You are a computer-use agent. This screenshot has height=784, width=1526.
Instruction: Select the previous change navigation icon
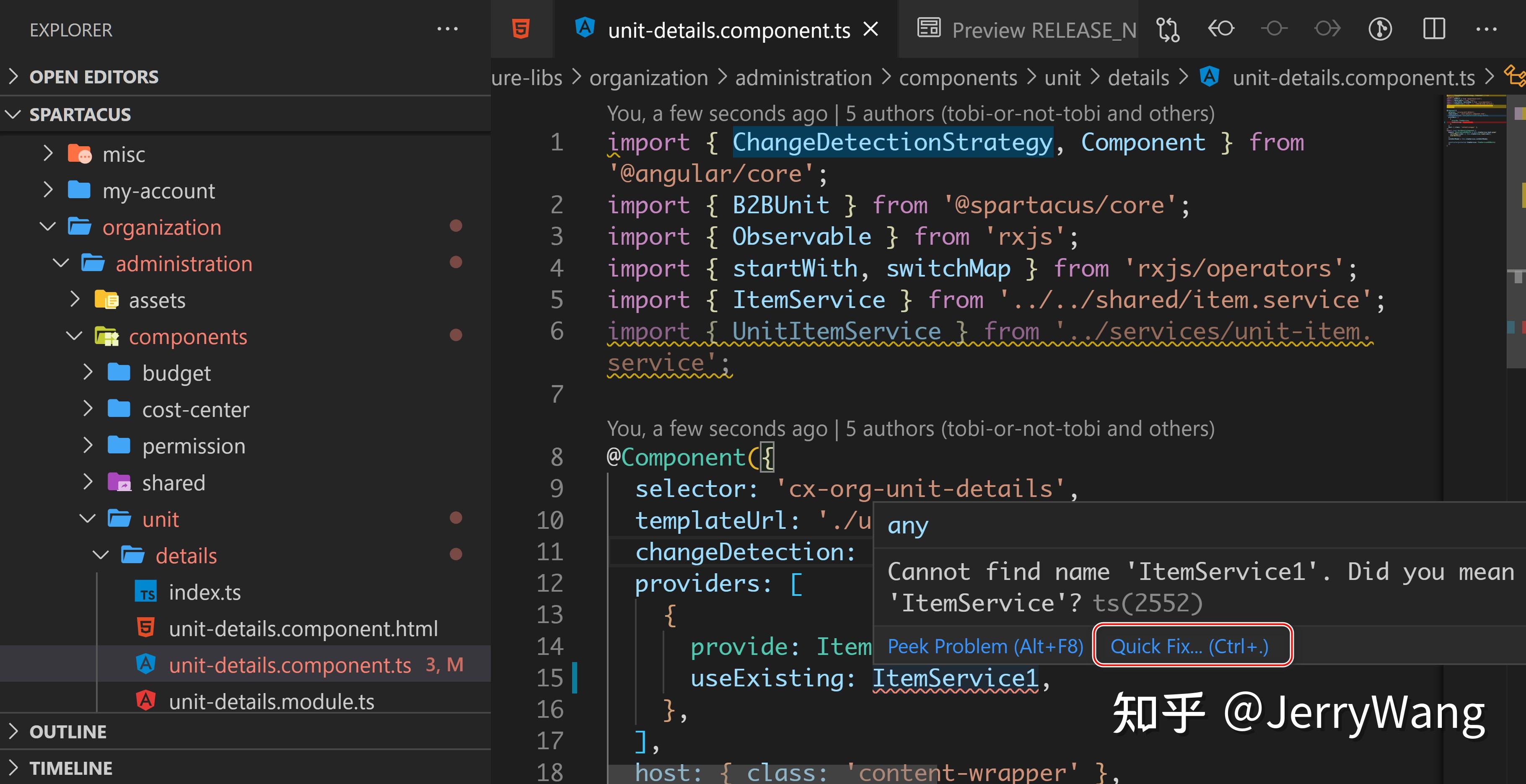1220,28
